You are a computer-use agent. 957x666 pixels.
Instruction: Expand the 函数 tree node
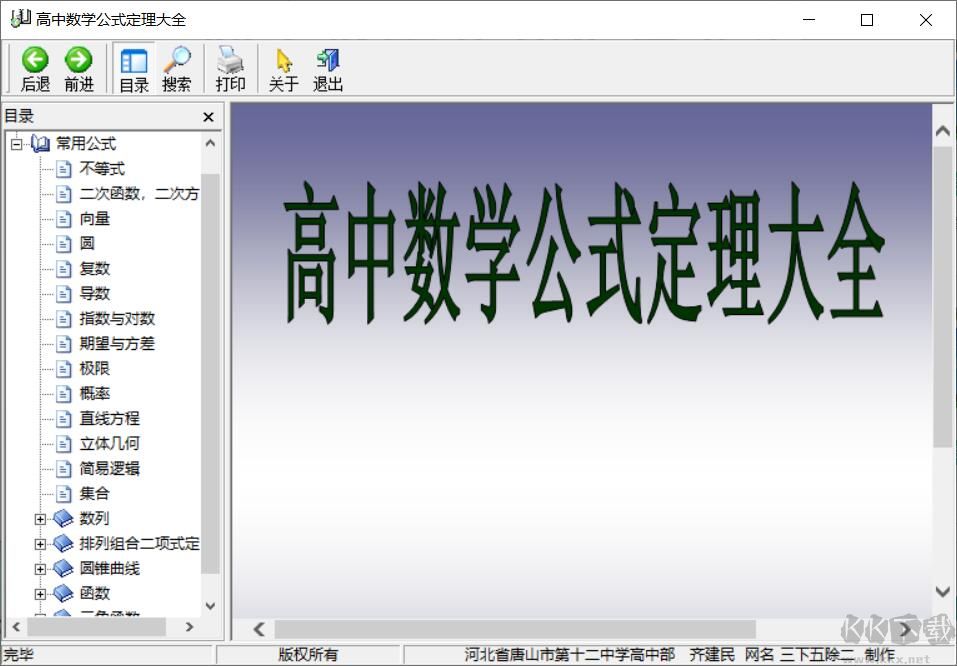[x=40, y=593]
